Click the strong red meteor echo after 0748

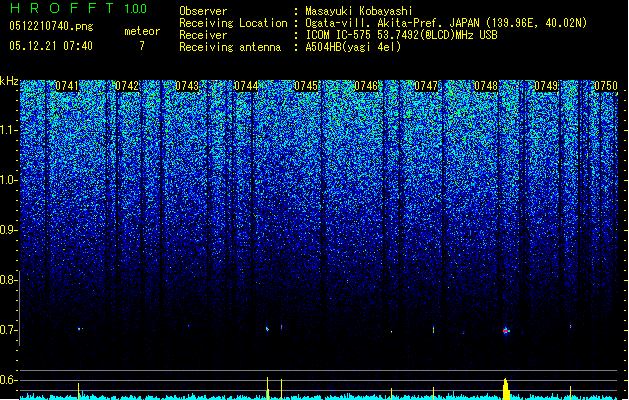(x=506, y=331)
